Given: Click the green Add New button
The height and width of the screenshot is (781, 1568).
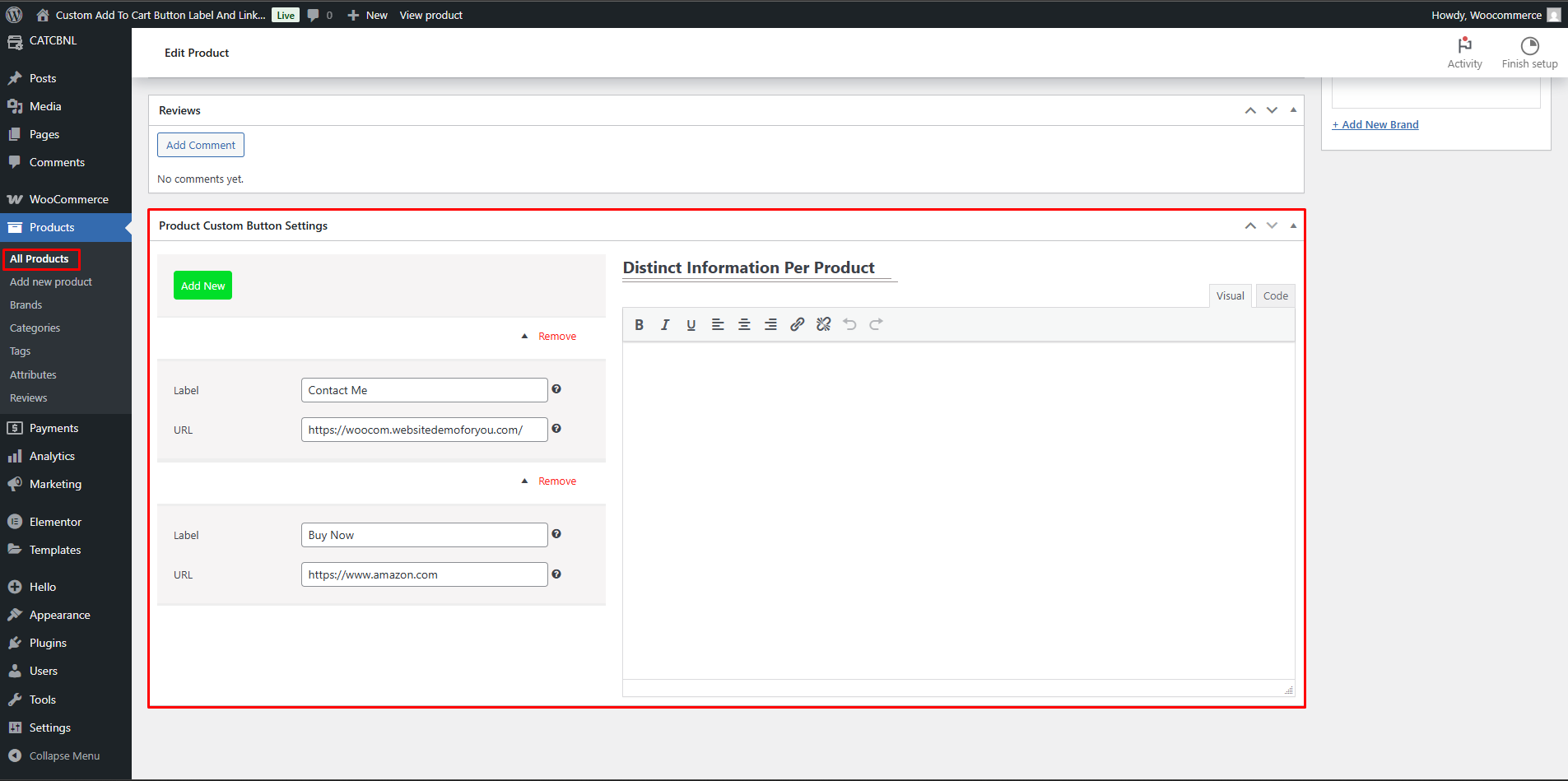Looking at the screenshot, I should pyautogui.click(x=202, y=286).
